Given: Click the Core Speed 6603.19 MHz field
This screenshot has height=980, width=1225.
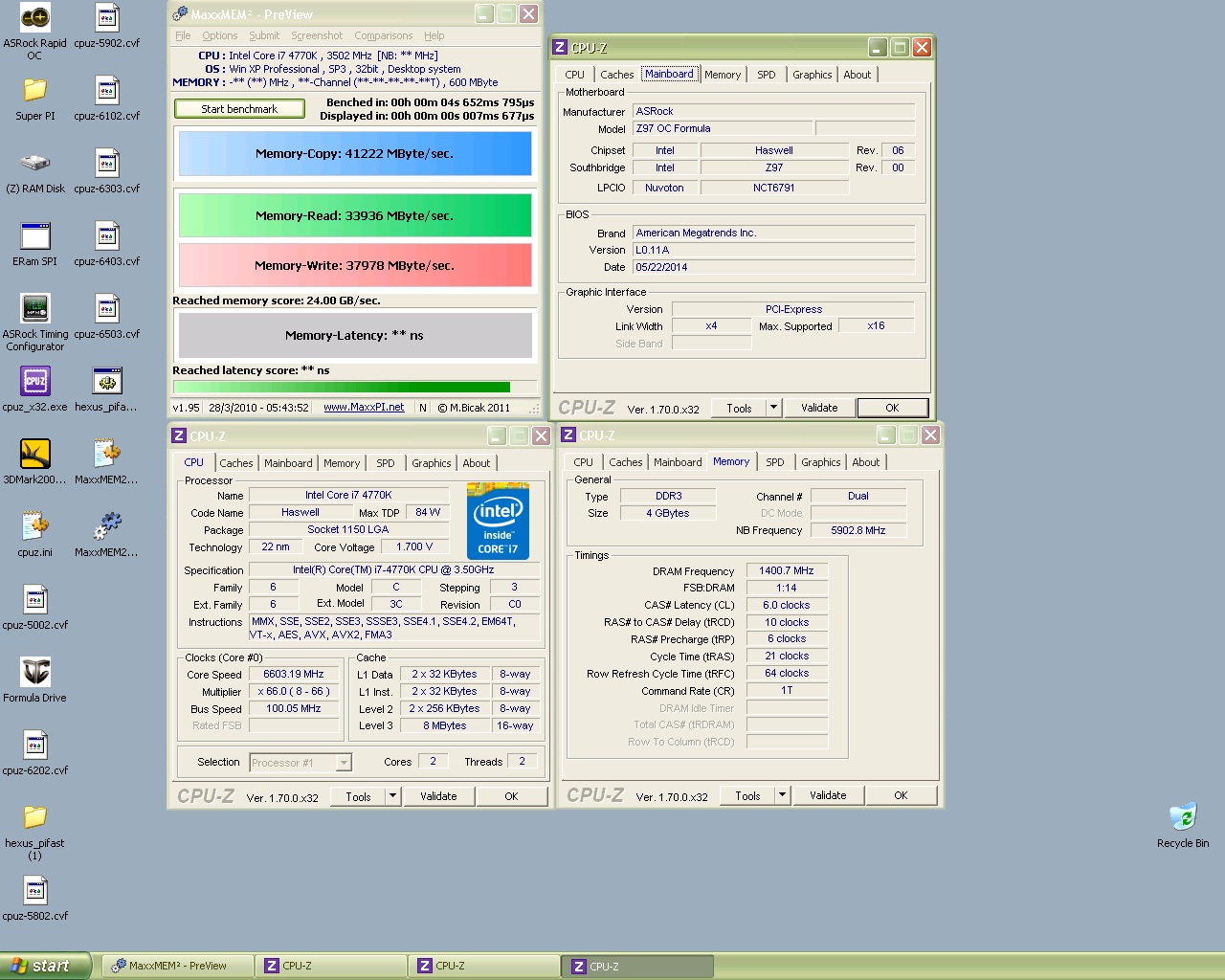Looking at the screenshot, I should click(x=294, y=675).
